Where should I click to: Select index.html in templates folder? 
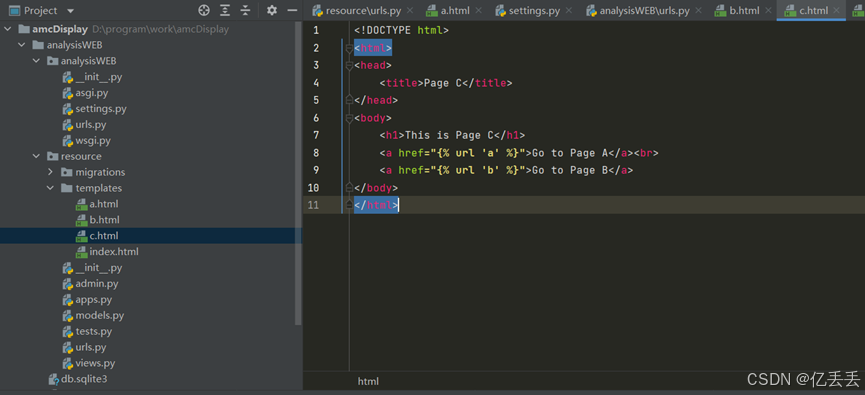114,252
